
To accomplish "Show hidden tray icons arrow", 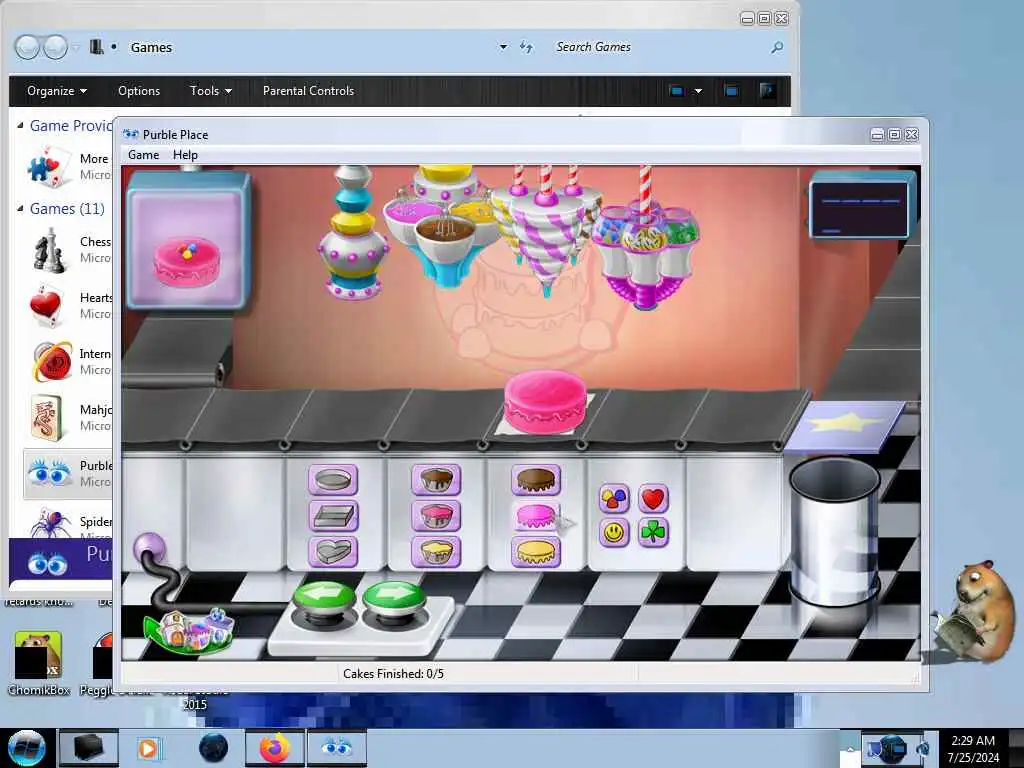I will pyautogui.click(x=850, y=749).
